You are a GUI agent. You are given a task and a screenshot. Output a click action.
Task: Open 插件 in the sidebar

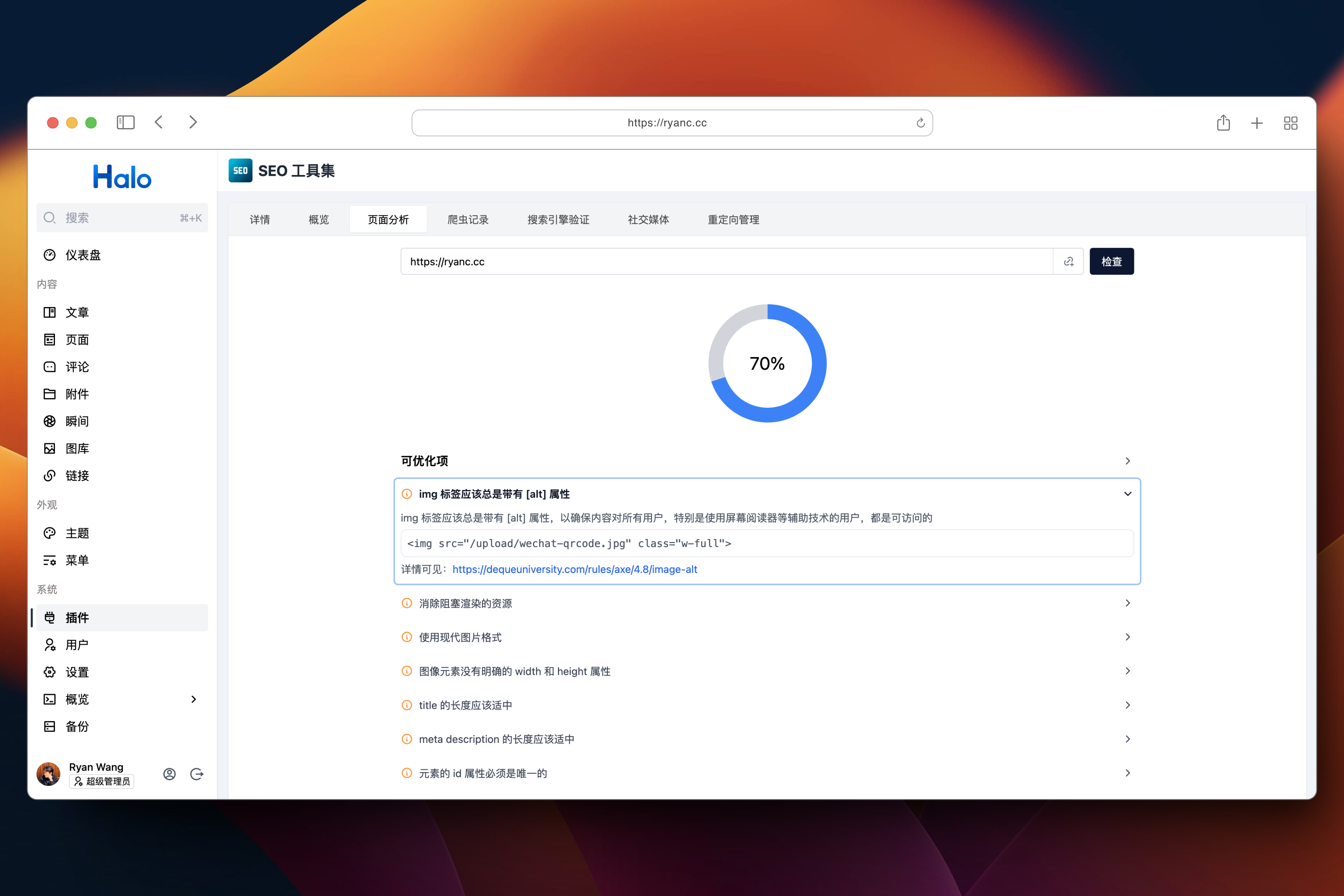[x=122, y=618]
